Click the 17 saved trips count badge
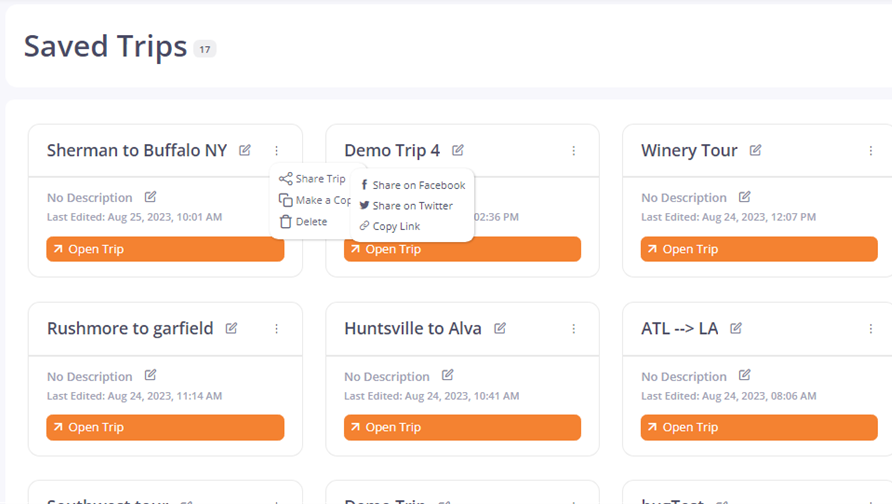The image size is (892, 504). [x=205, y=49]
